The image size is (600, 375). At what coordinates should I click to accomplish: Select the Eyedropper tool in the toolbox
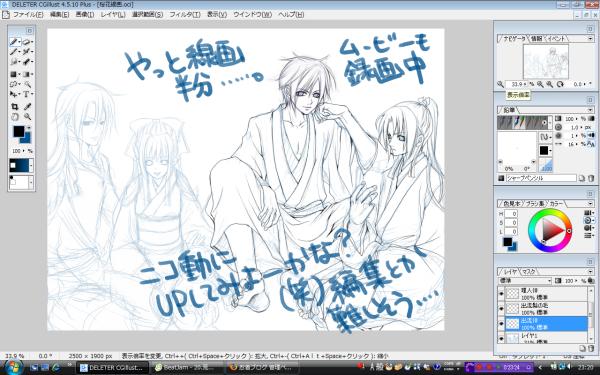coord(27,106)
